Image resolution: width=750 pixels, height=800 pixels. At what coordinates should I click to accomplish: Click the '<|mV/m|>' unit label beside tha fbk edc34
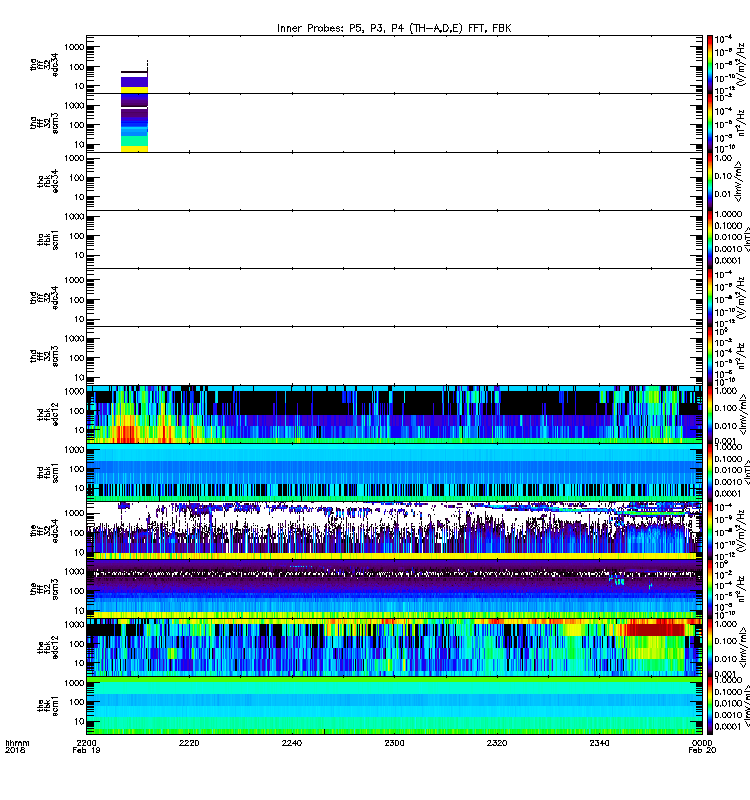(x=737, y=181)
